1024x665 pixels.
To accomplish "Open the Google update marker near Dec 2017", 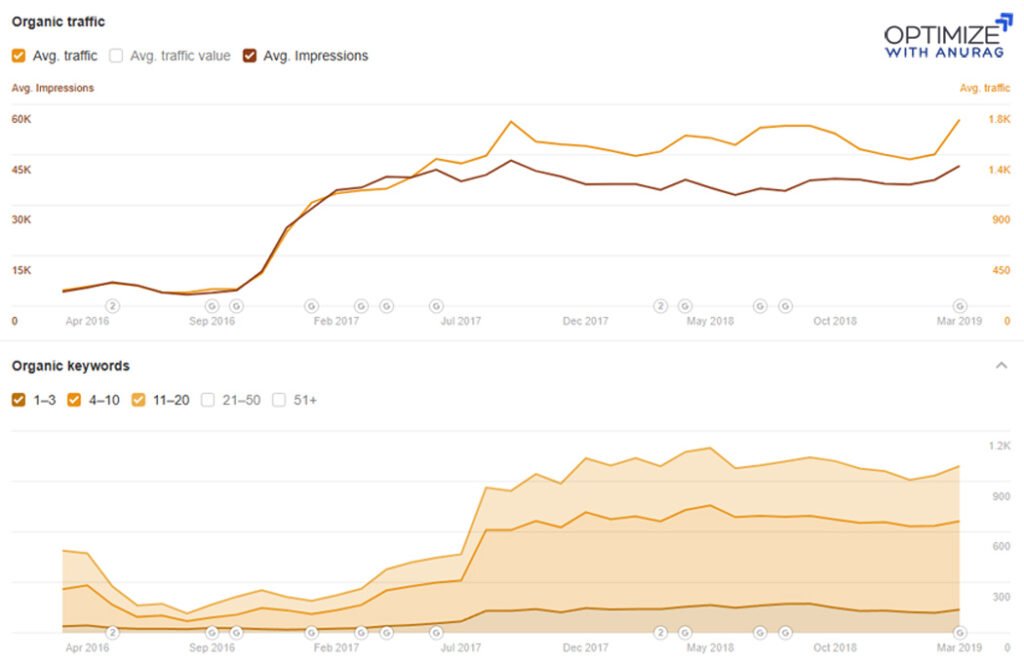I will 685,307.
